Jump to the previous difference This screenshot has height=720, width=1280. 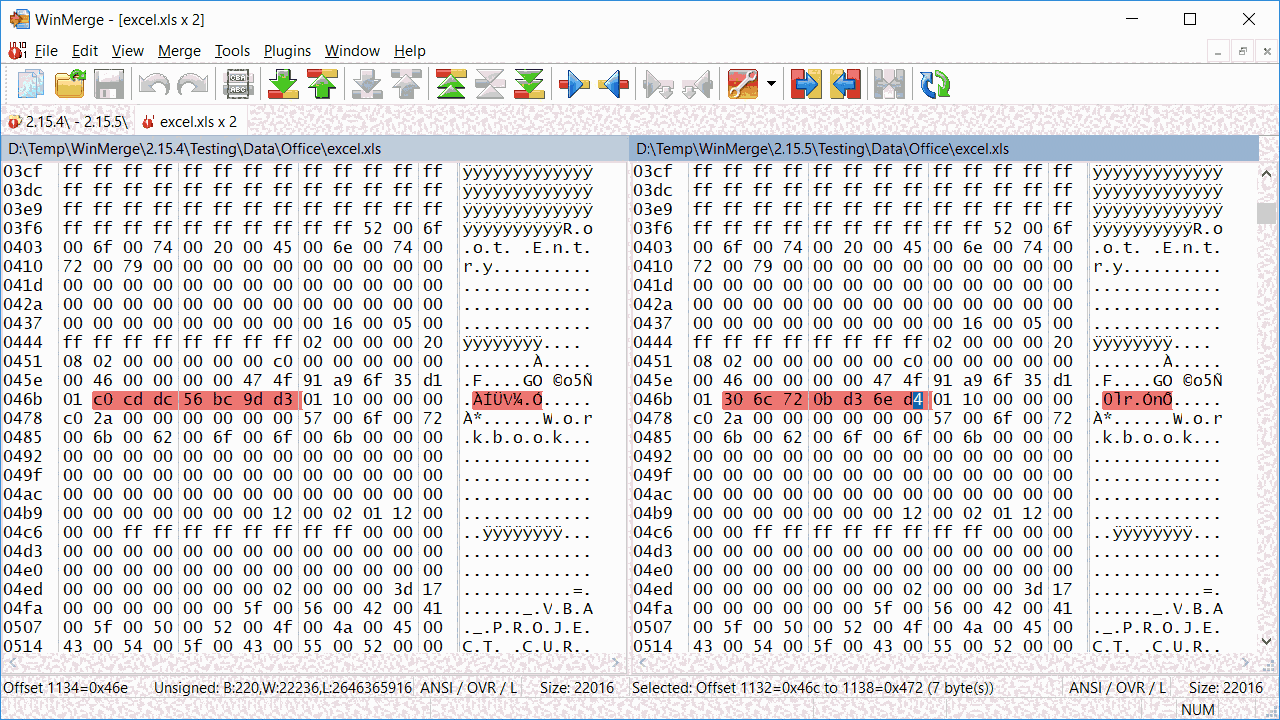coord(322,84)
